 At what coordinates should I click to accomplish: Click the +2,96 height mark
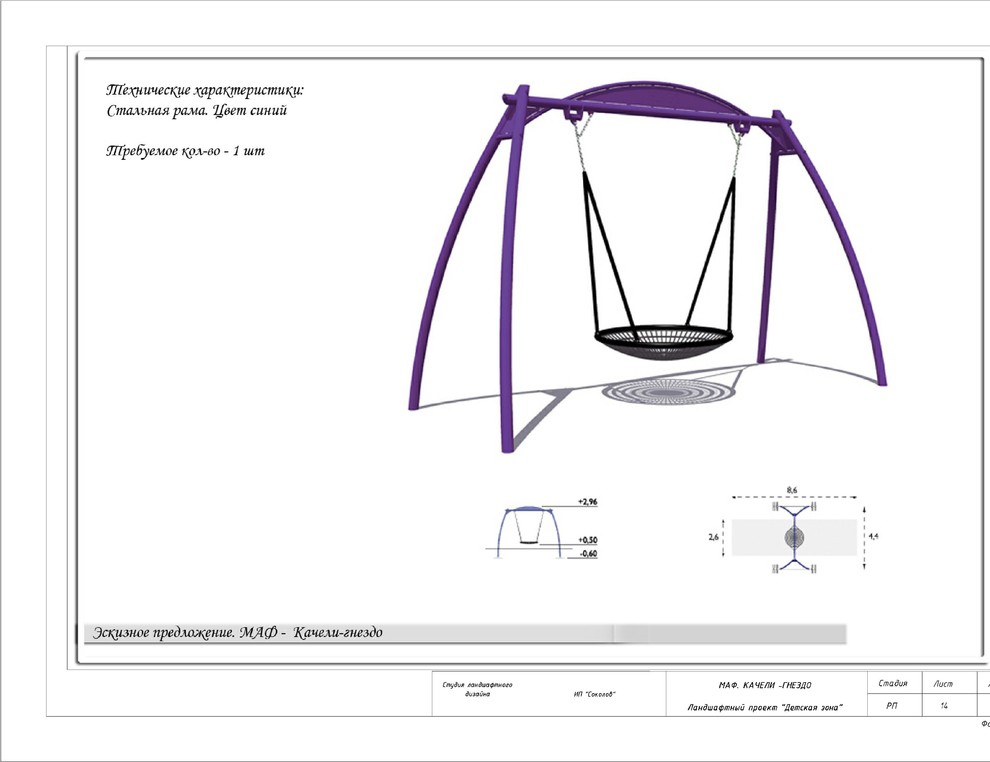587,501
